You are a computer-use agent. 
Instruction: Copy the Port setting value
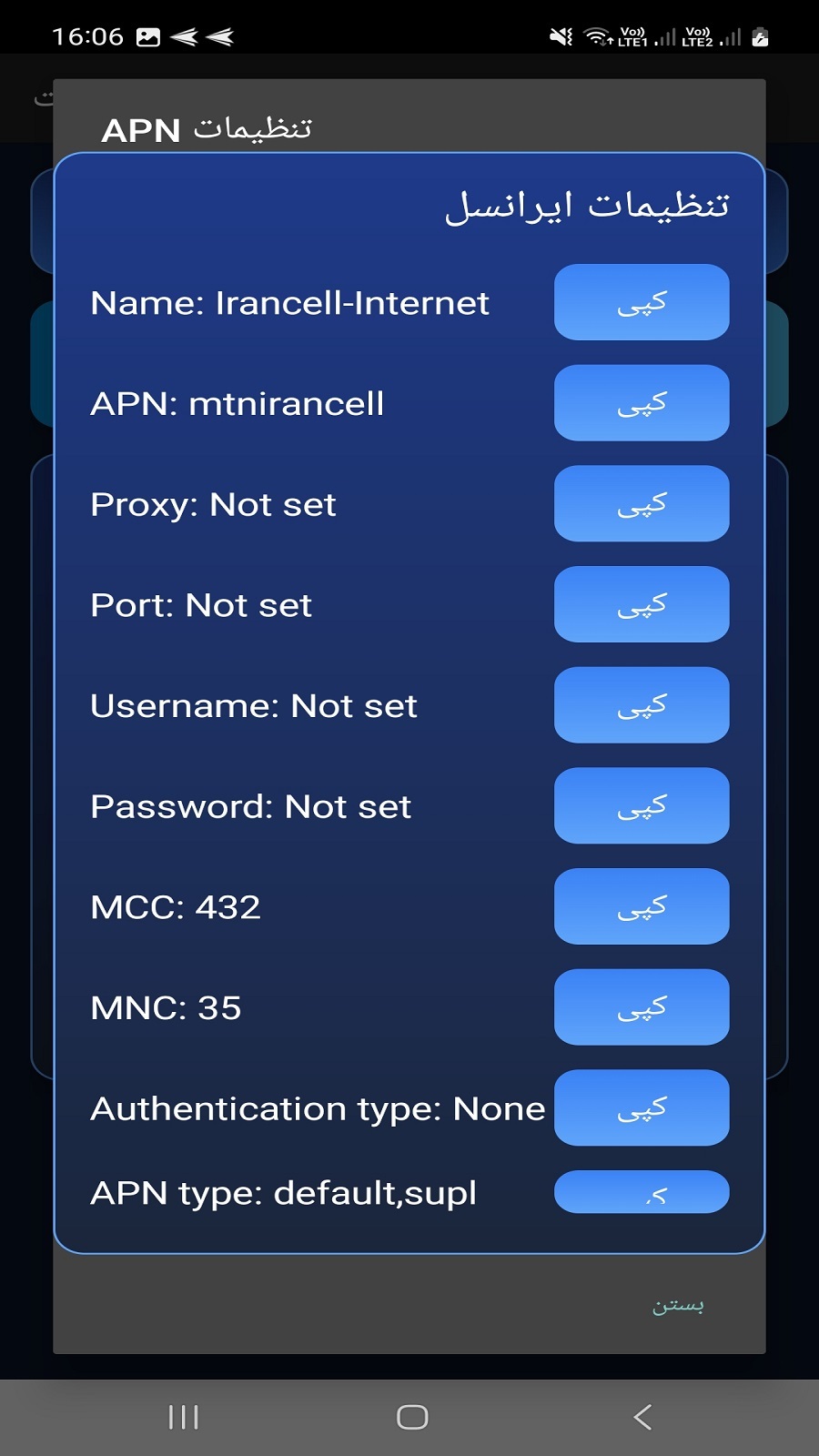(x=642, y=604)
